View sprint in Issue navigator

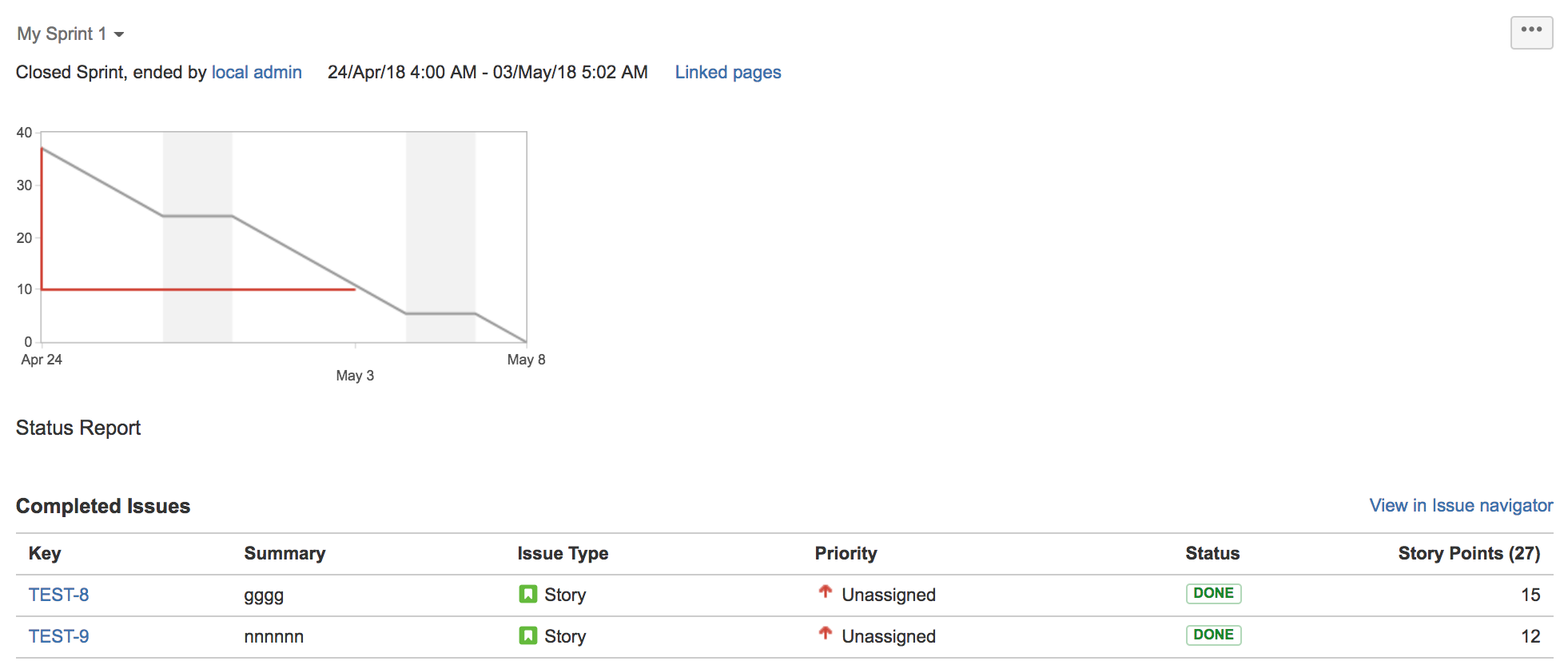[1459, 505]
